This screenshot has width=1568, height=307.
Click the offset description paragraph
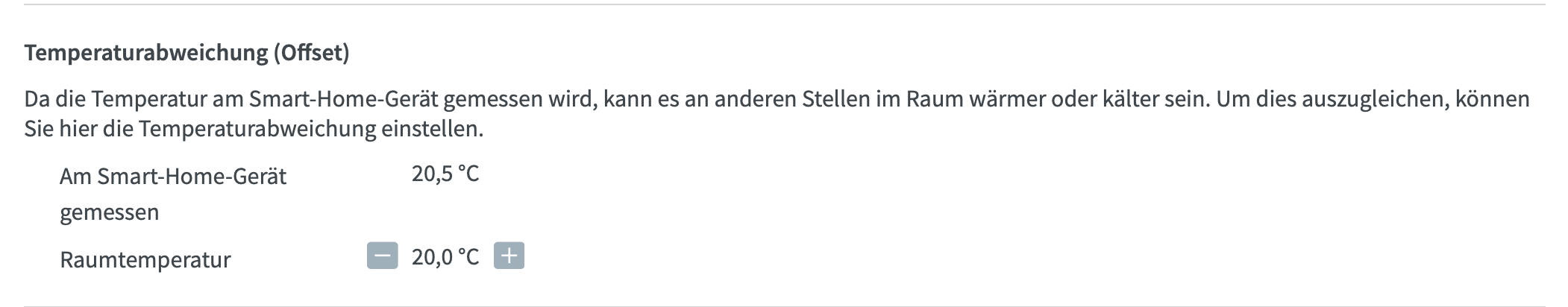[x=776, y=113]
